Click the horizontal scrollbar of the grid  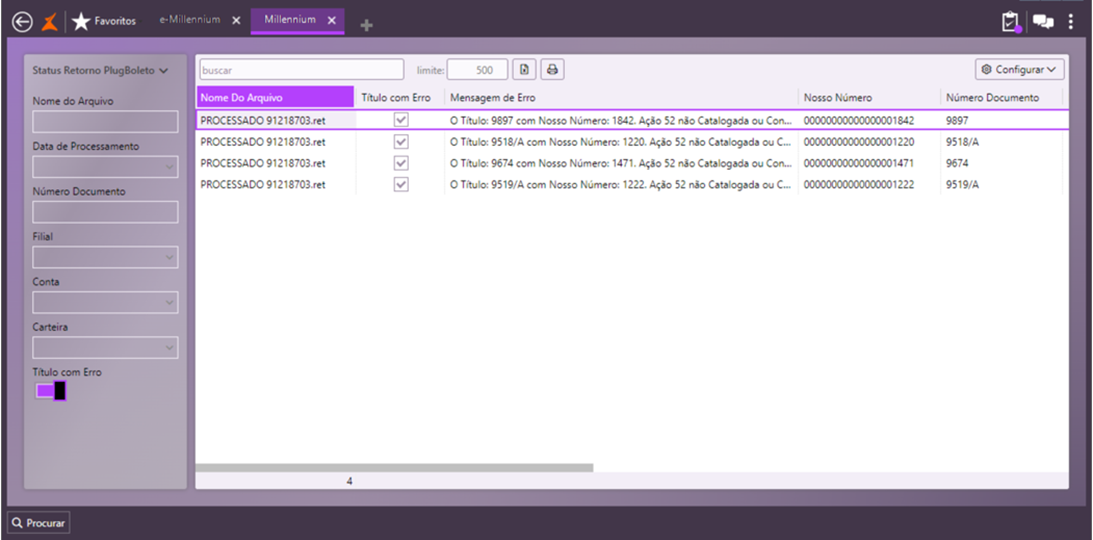pyautogui.click(x=394, y=468)
